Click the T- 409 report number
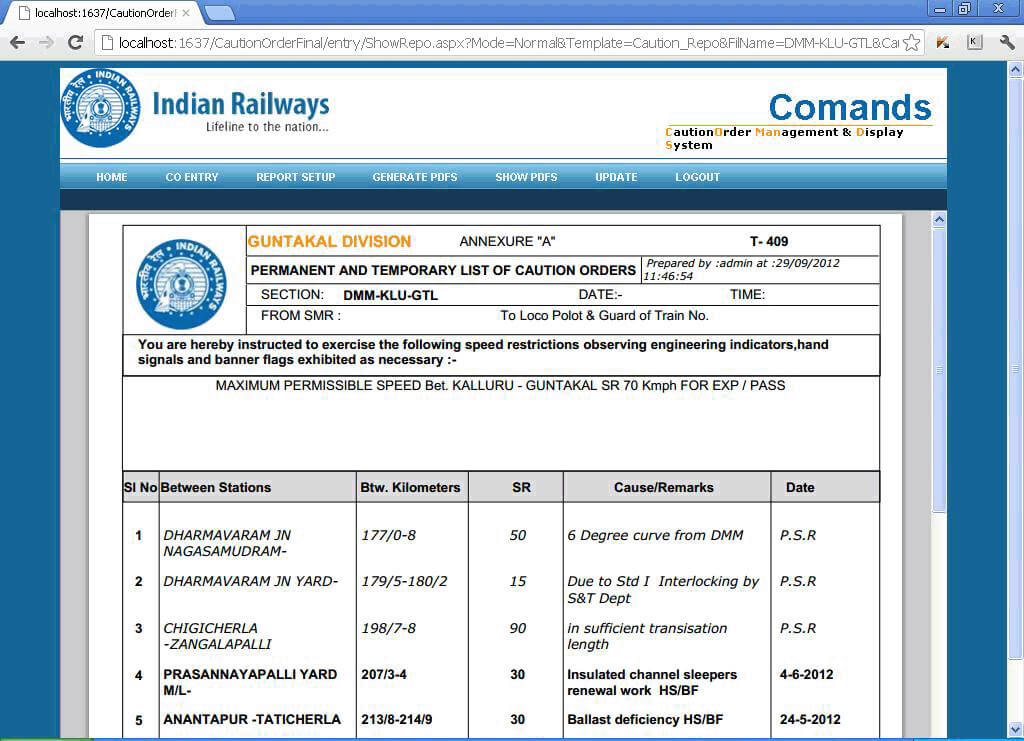Image resolution: width=1024 pixels, height=741 pixels. [769, 242]
